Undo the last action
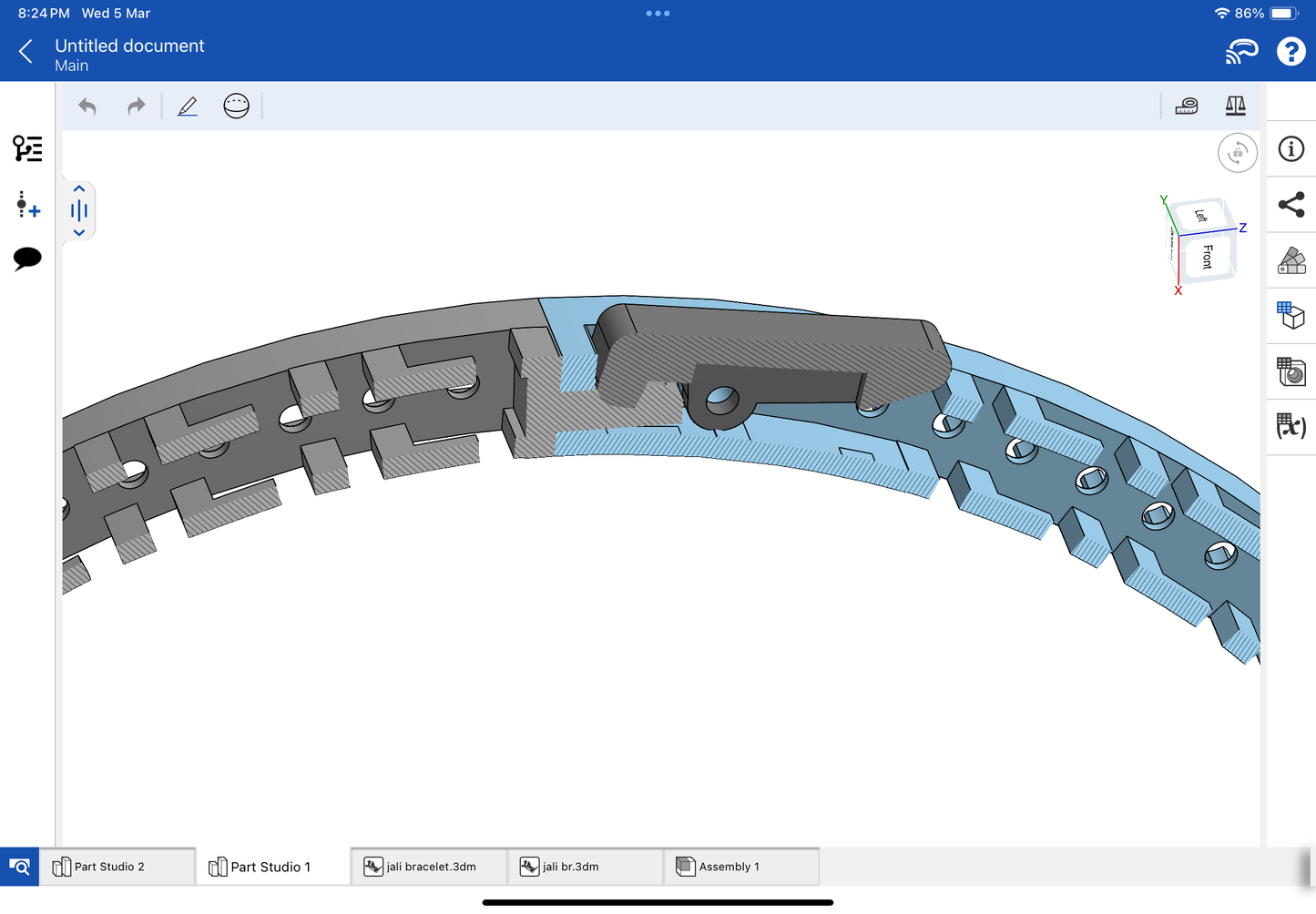The width and height of the screenshot is (1316, 914). tap(87, 107)
